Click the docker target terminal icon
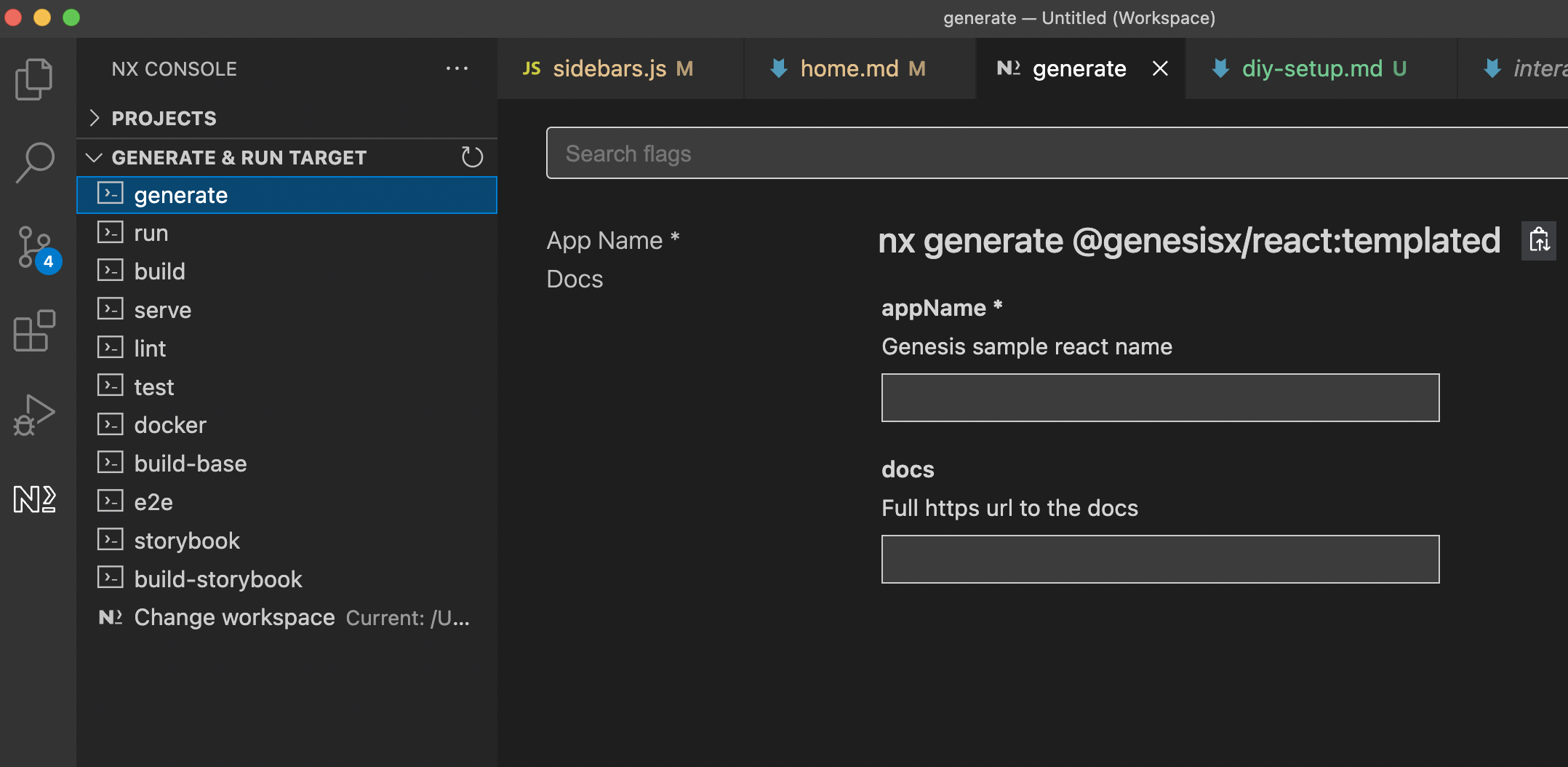Viewport: 1568px width, 767px height. click(111, 424)
